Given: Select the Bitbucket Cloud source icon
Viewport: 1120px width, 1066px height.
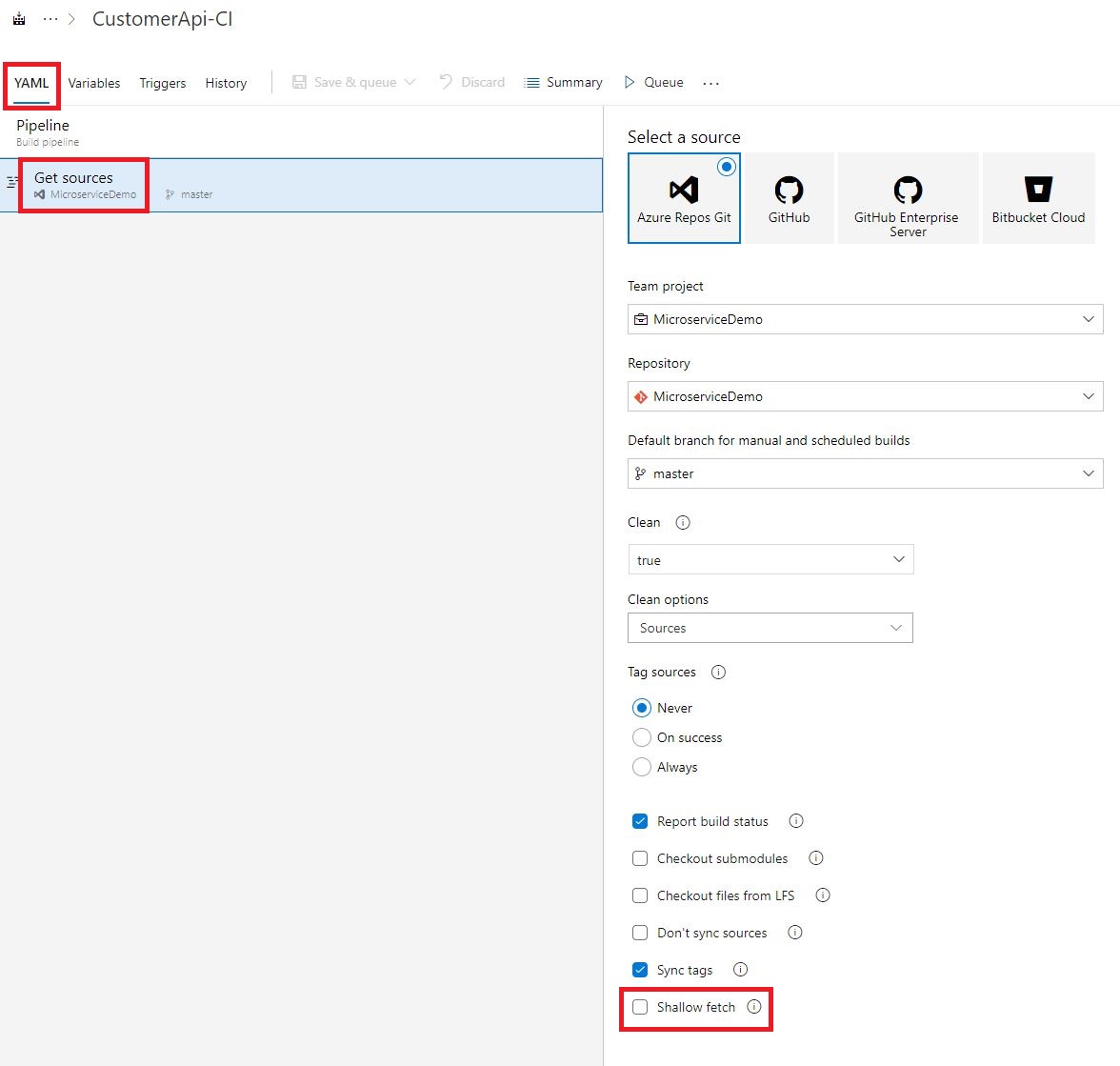Looking at the screenshot, I should 1038,197.
